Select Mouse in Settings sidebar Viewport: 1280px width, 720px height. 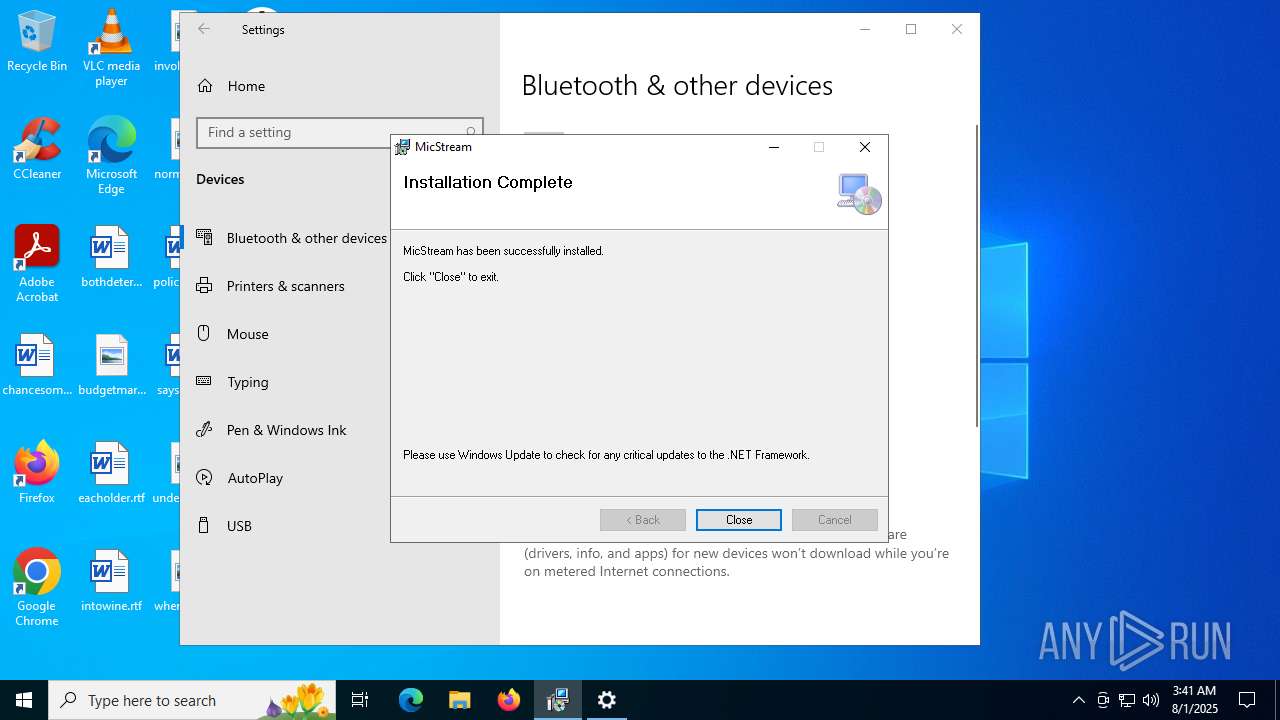247,334
